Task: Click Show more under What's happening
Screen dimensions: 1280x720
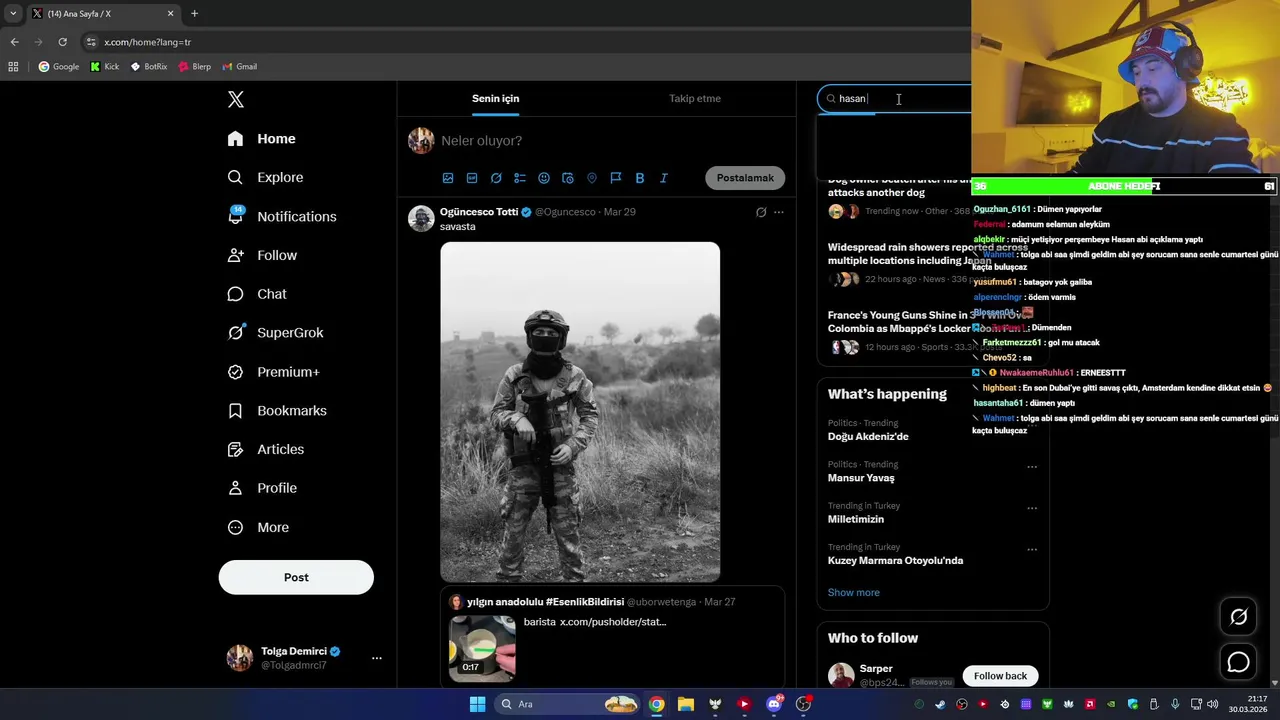Action: 854,592
